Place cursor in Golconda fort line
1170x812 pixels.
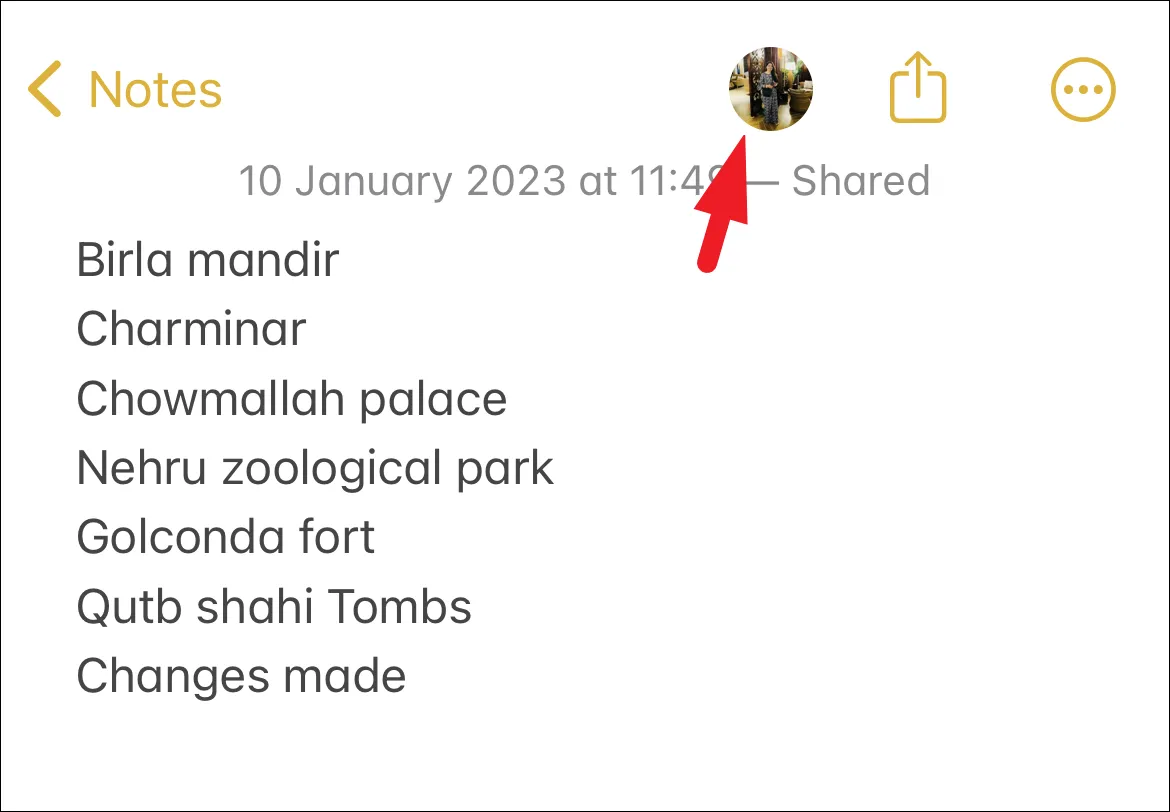[x=225, y=537]
